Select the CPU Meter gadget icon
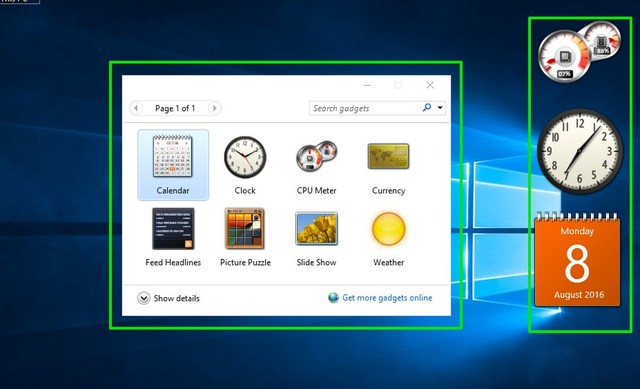The height and width of the screenshot is (389, 640). (x=317, y=157)
